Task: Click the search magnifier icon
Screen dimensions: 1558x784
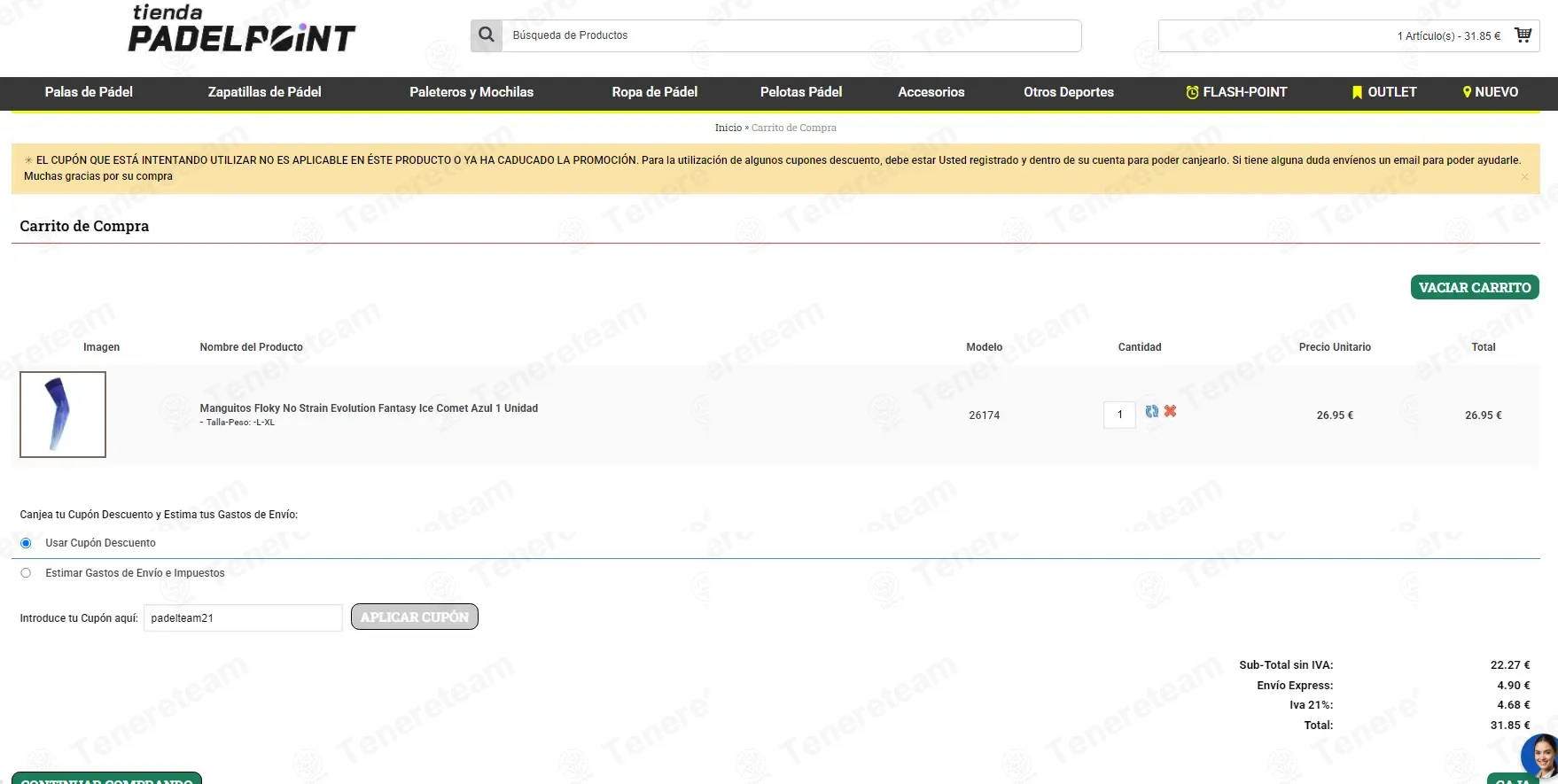Action: pos(486,35)
